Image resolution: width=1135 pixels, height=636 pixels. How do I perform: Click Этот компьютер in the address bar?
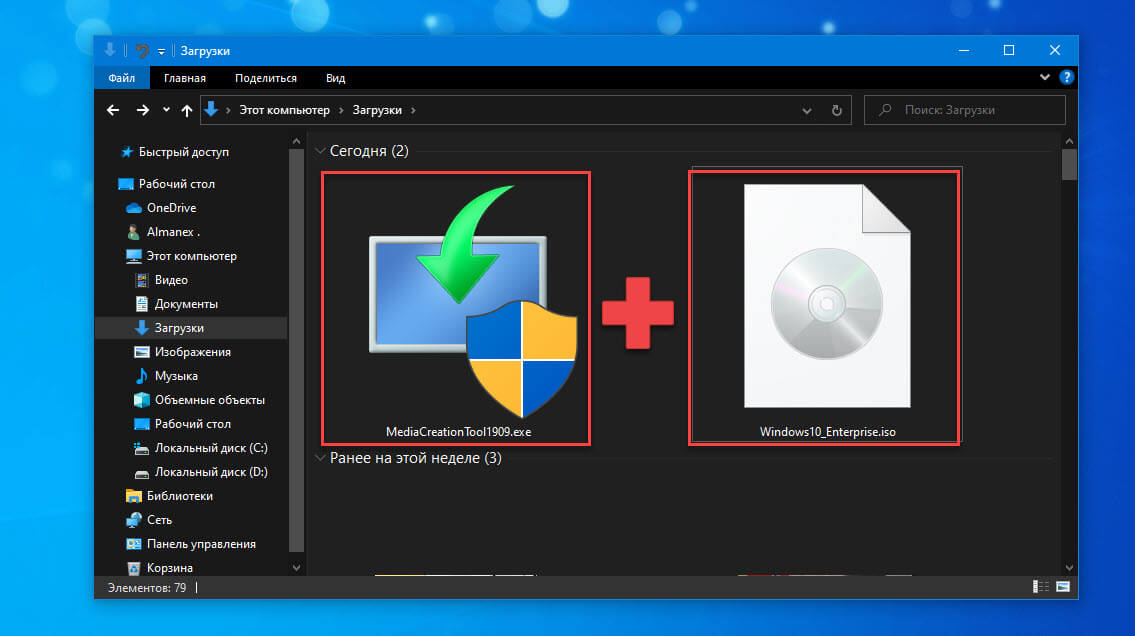[x=284, y=110]
